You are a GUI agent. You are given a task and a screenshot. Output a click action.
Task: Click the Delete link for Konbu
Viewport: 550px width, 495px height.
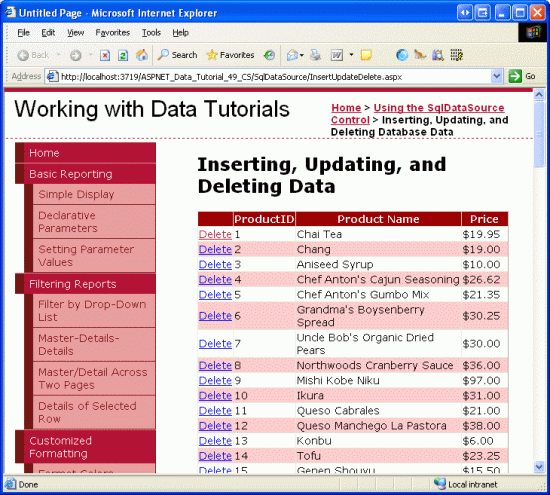pos(215,441)
